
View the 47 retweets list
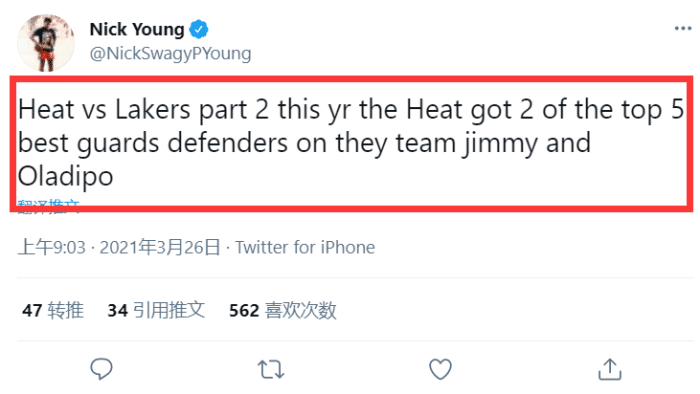[x=53, y=310]
